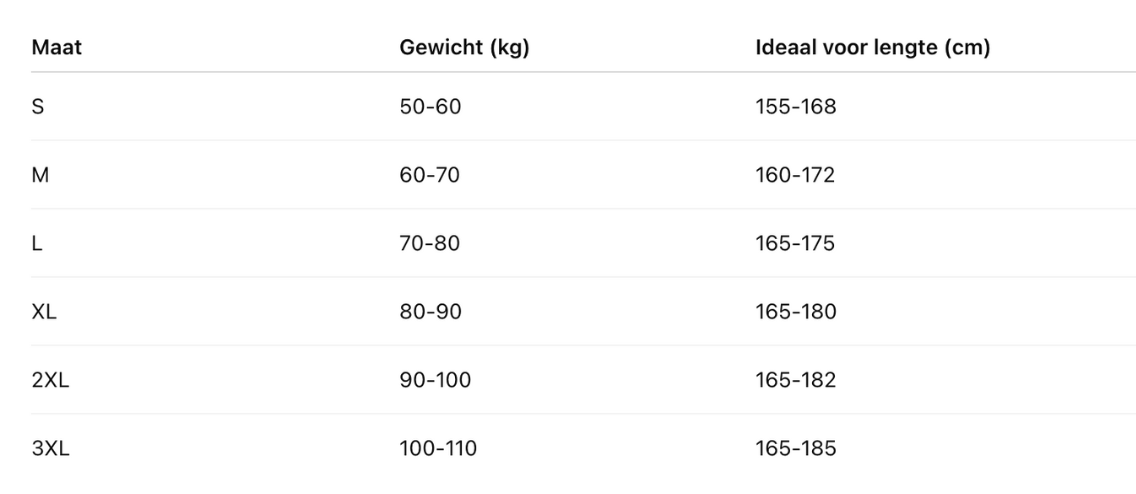The image size is (1136, 494).
Task: Click the 165-185 height value
Action: point(795,449)
